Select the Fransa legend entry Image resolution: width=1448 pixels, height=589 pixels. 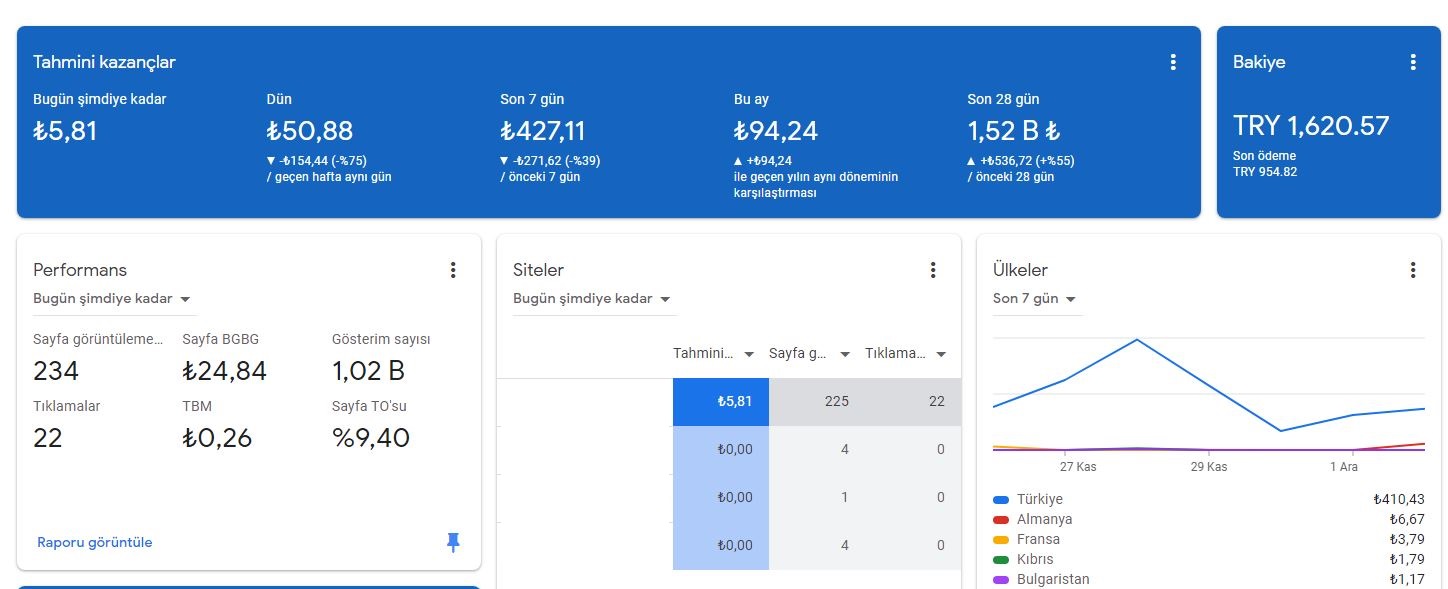[x=1038, y=539]
